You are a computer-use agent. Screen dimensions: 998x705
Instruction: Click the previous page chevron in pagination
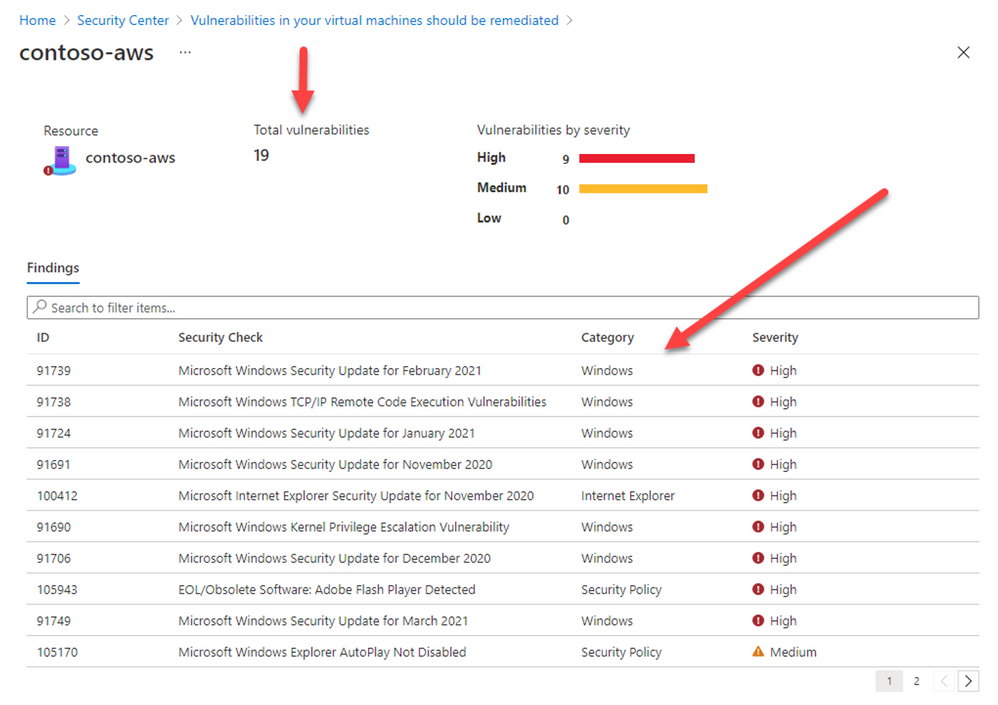click(943, 680)
